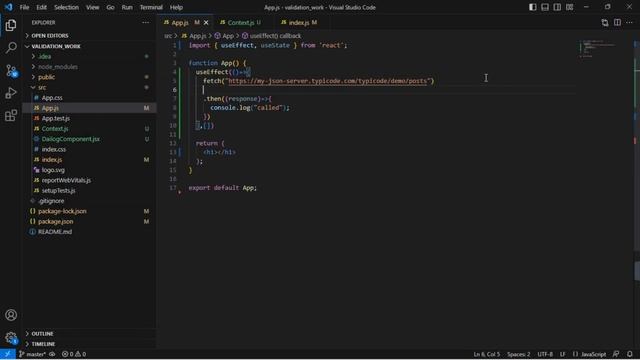The width and height of the screenshot is (640, 360).
Task: Click the master branch indicator
Action: [x=32, y=354]
